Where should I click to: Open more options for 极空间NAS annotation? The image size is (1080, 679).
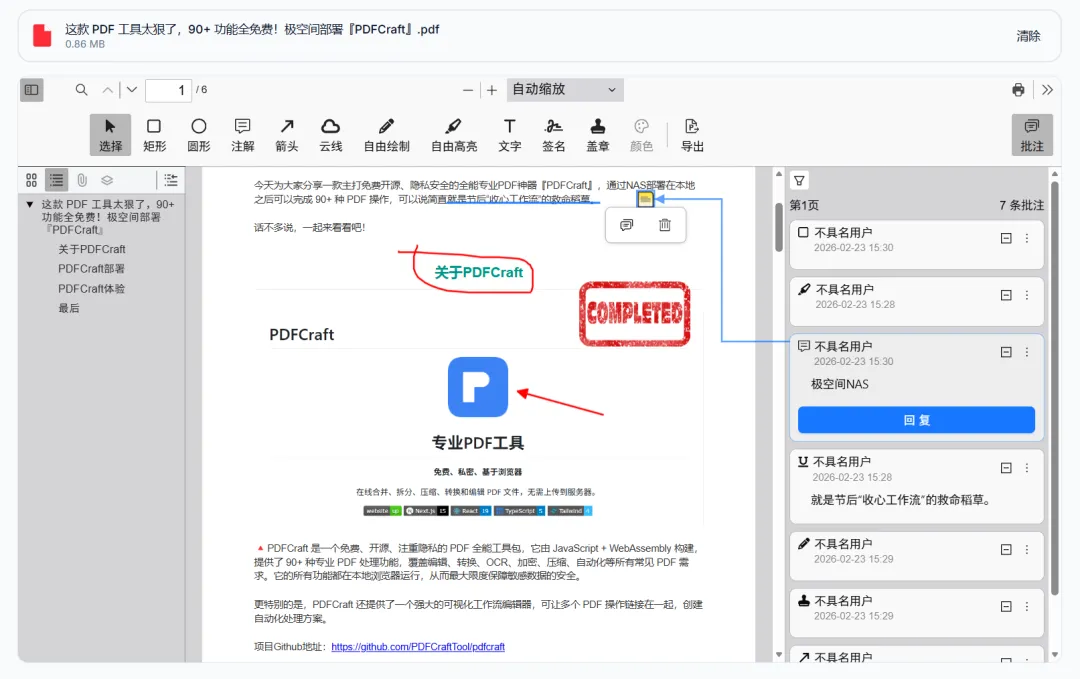click(1027, 352)
